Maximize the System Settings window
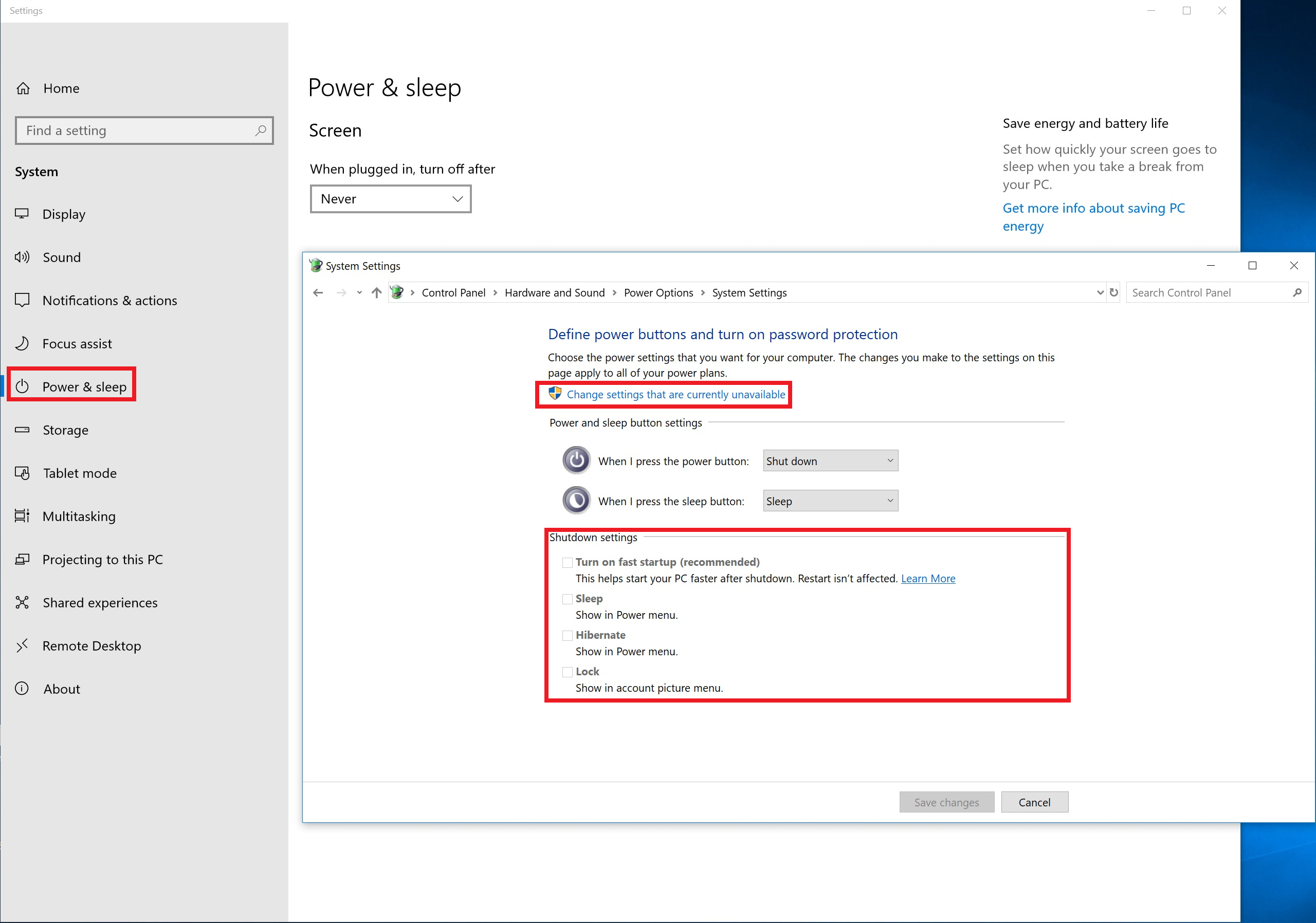The height and width of the screenshot is (923, 1316). [x=1252, y=265]
